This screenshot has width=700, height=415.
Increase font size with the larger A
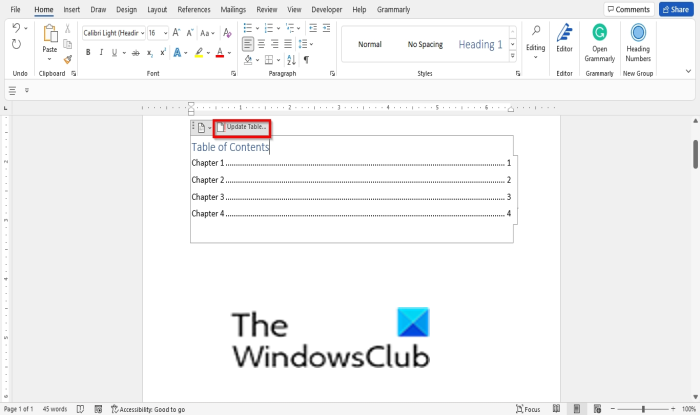coord(176,33)
